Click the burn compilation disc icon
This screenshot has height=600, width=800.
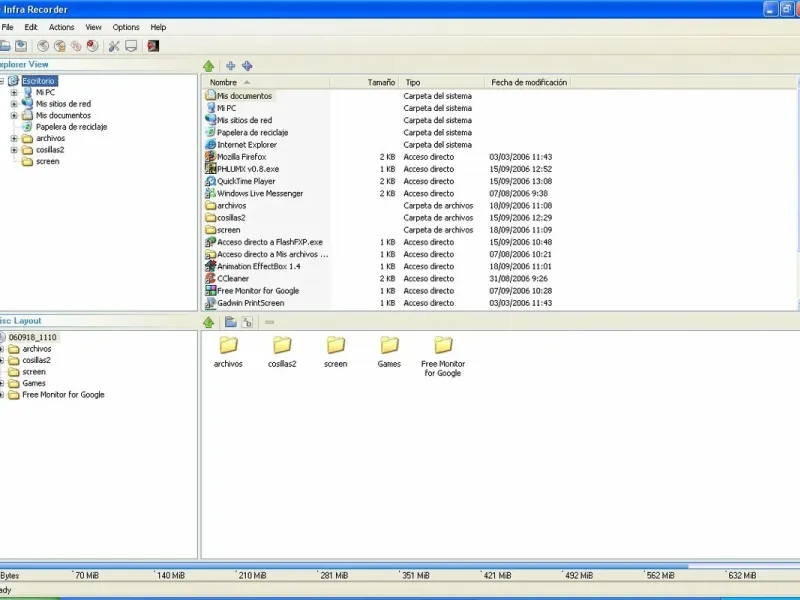[43, 46]
